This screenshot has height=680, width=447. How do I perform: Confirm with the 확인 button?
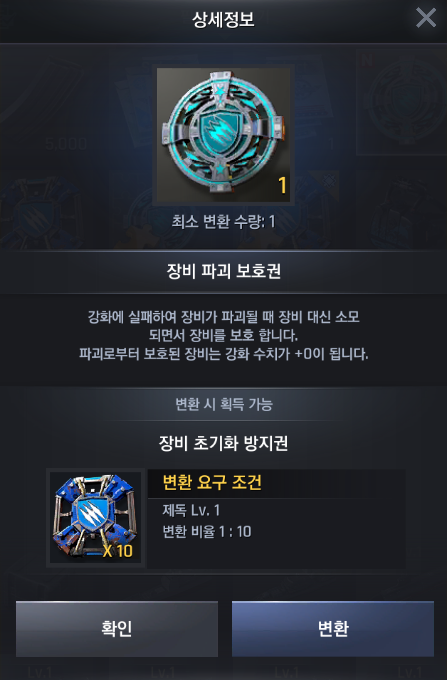point(117,628)
